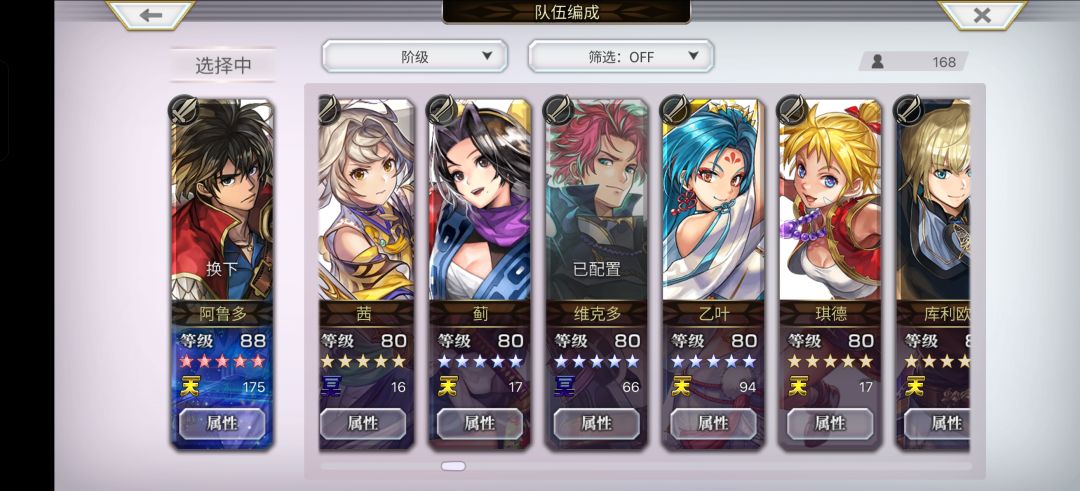The height and width of the screenshot is (491, 1080).
Task: Open 属性 details for 茜
Action: click(x=363, y=424)
